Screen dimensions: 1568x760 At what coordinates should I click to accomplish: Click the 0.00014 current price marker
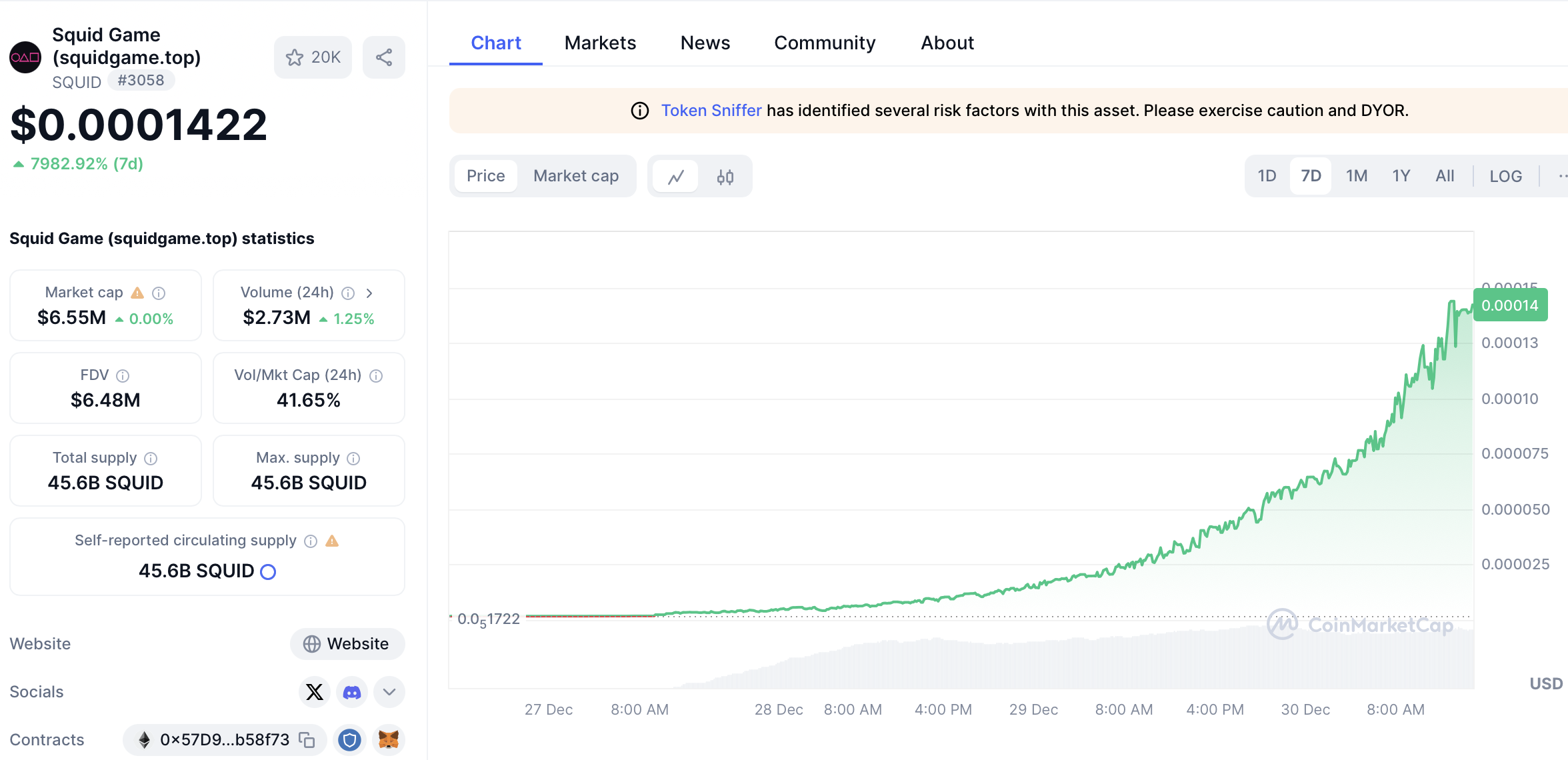click(x=1509, y=305)
